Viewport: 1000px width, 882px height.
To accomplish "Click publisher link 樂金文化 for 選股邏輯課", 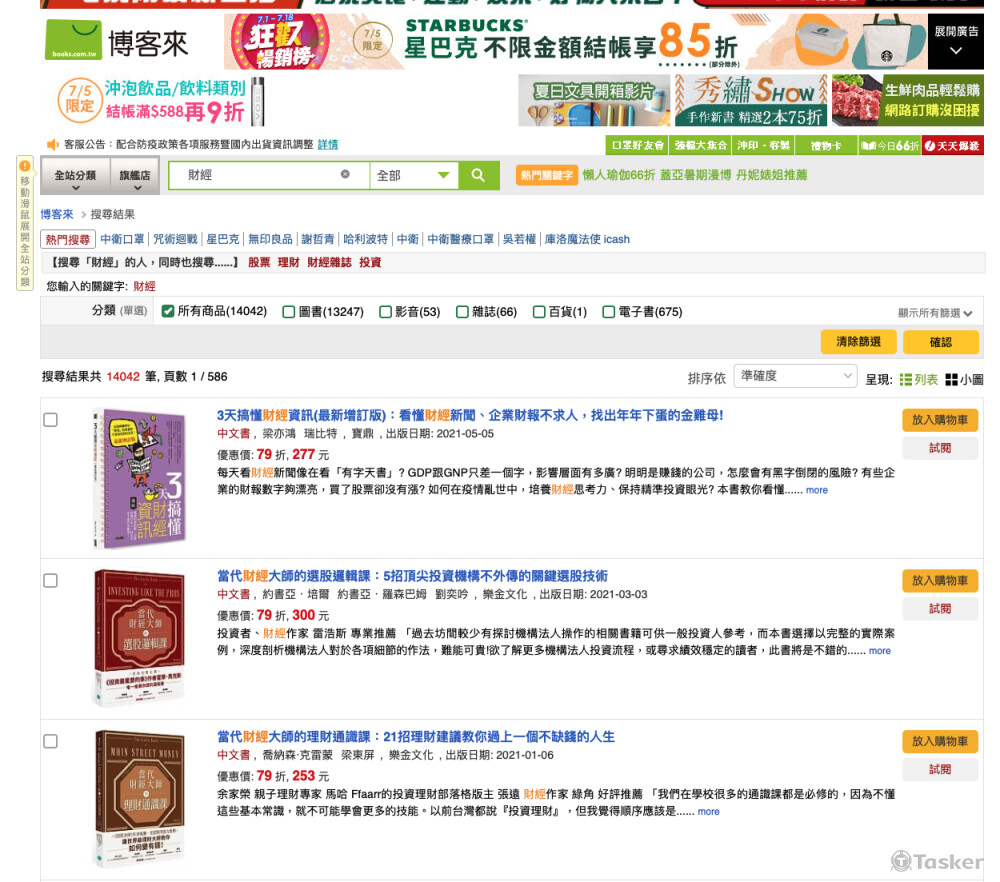I will [x=505, y=594].
